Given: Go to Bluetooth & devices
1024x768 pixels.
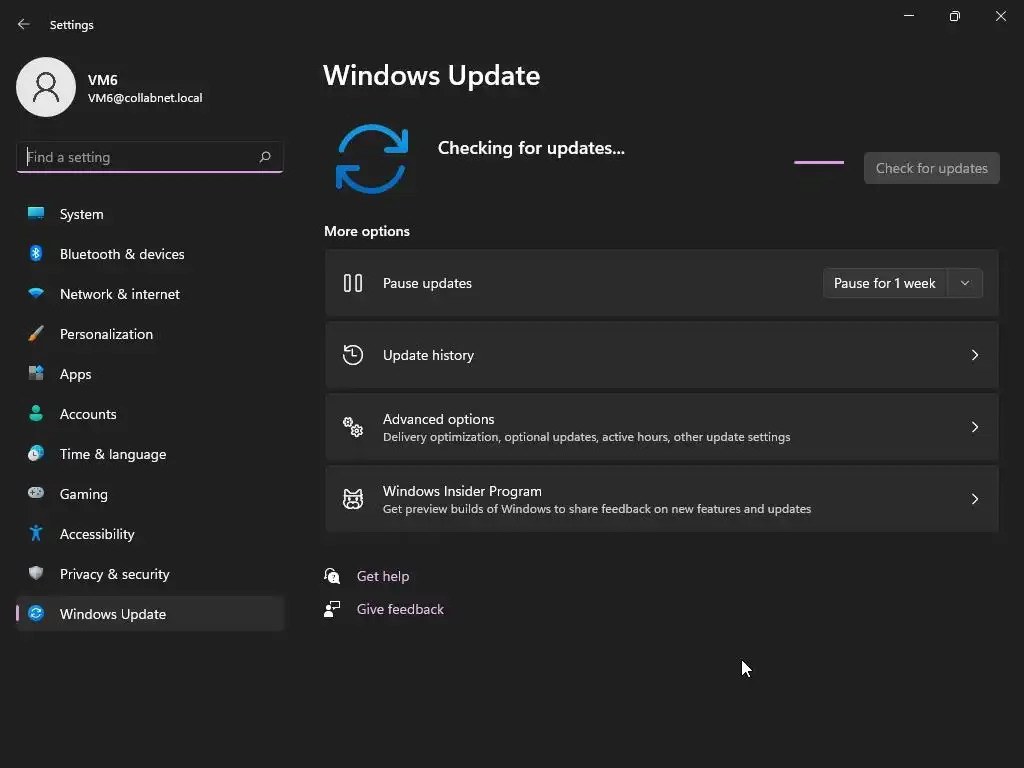Looking at the screenshot, I should (150, 254).
